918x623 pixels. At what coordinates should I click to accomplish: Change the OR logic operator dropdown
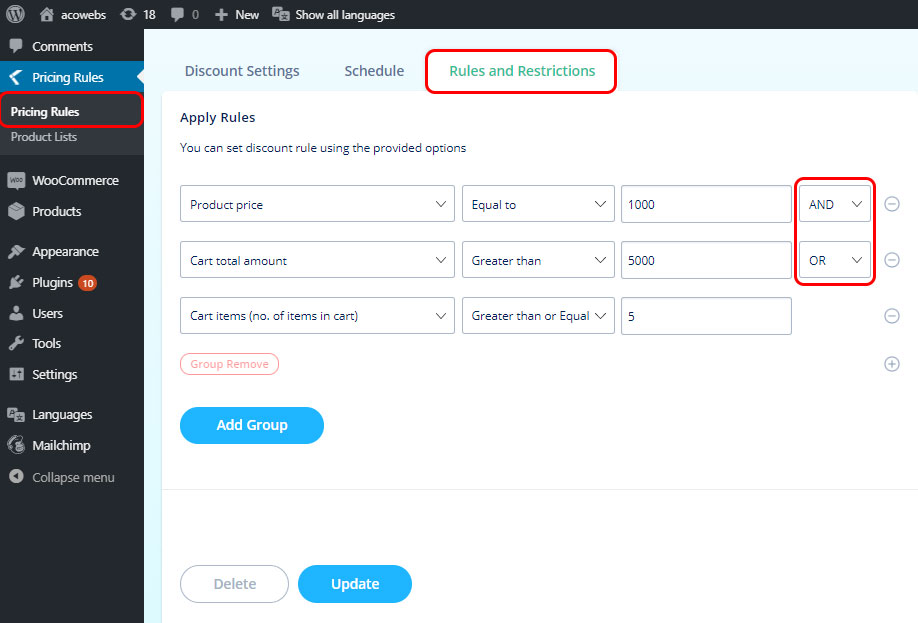(x=835, y=260)
